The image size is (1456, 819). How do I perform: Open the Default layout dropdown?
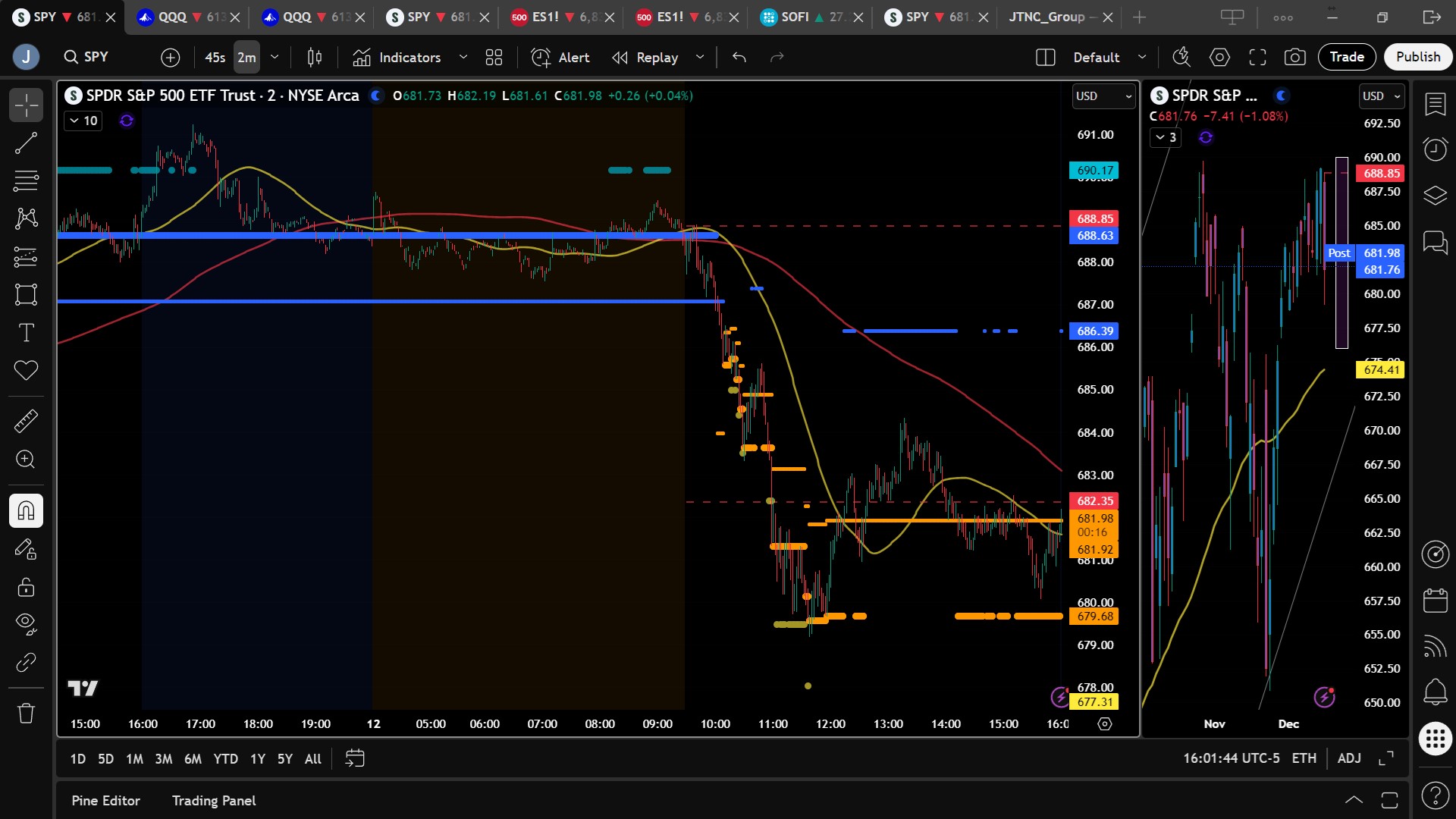pos(1107,57)
